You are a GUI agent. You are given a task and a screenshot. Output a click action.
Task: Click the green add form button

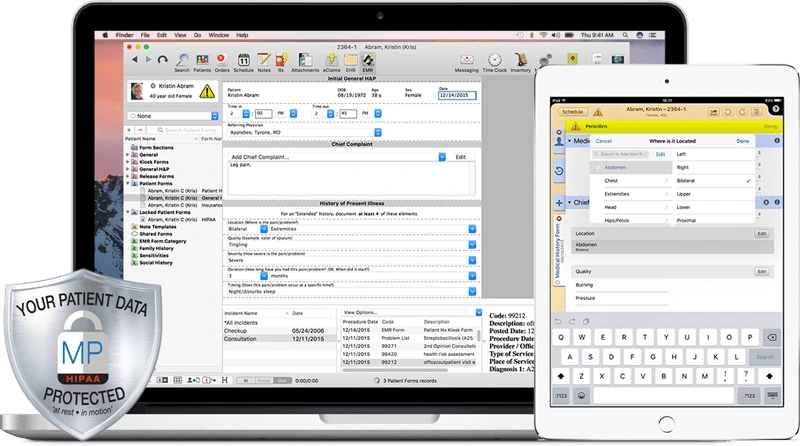[x=130, y=130]
